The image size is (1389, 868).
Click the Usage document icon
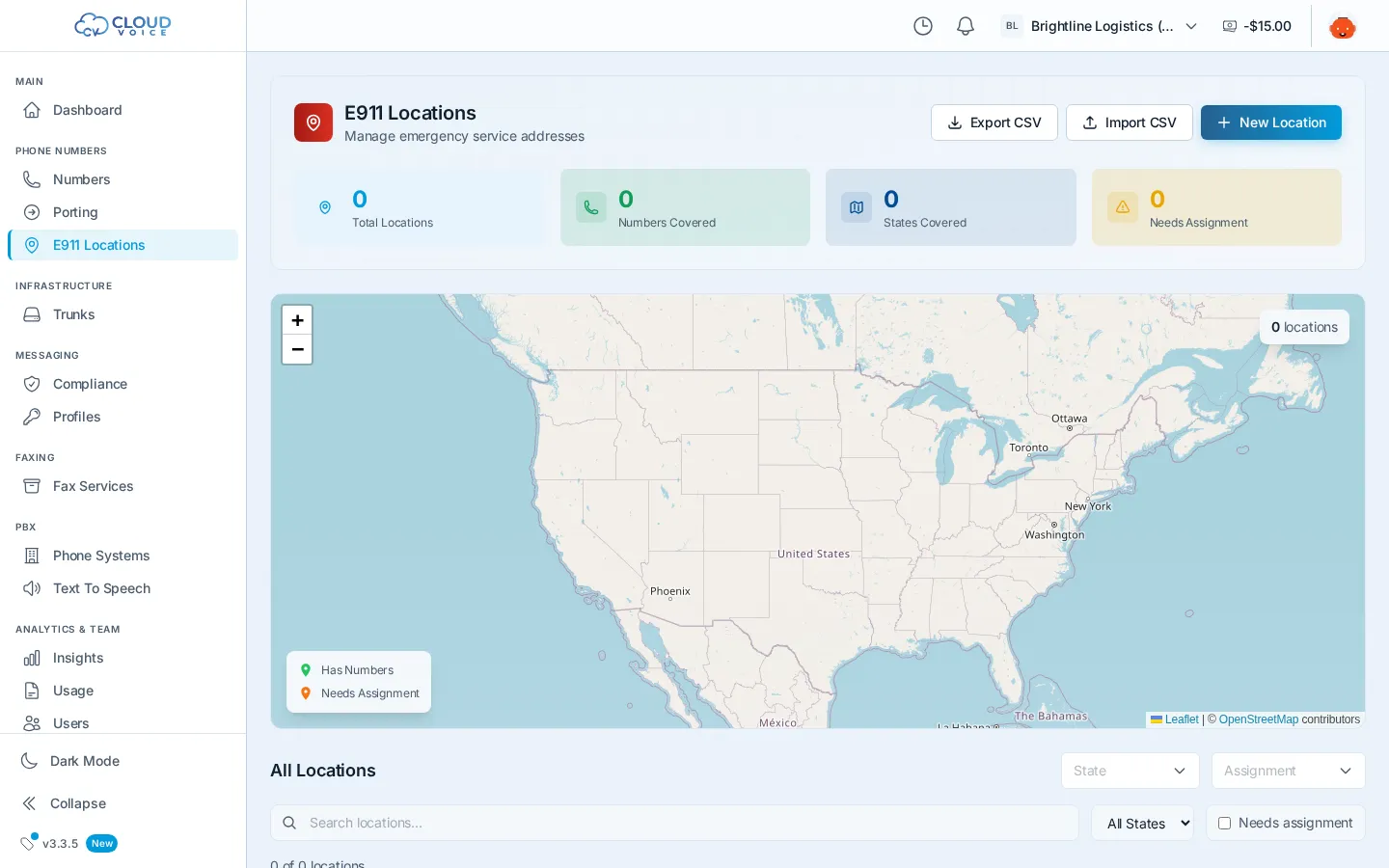click(32, 691)
